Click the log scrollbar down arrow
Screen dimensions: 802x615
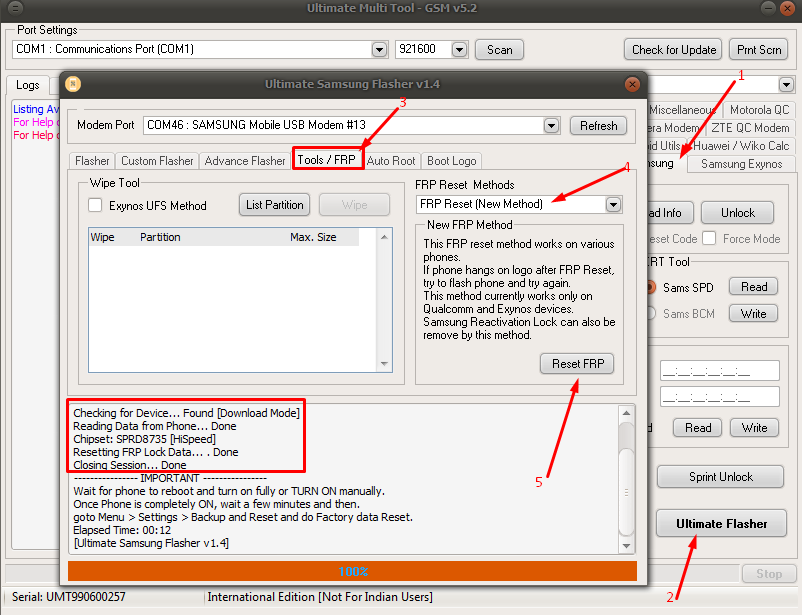point(627,546)
